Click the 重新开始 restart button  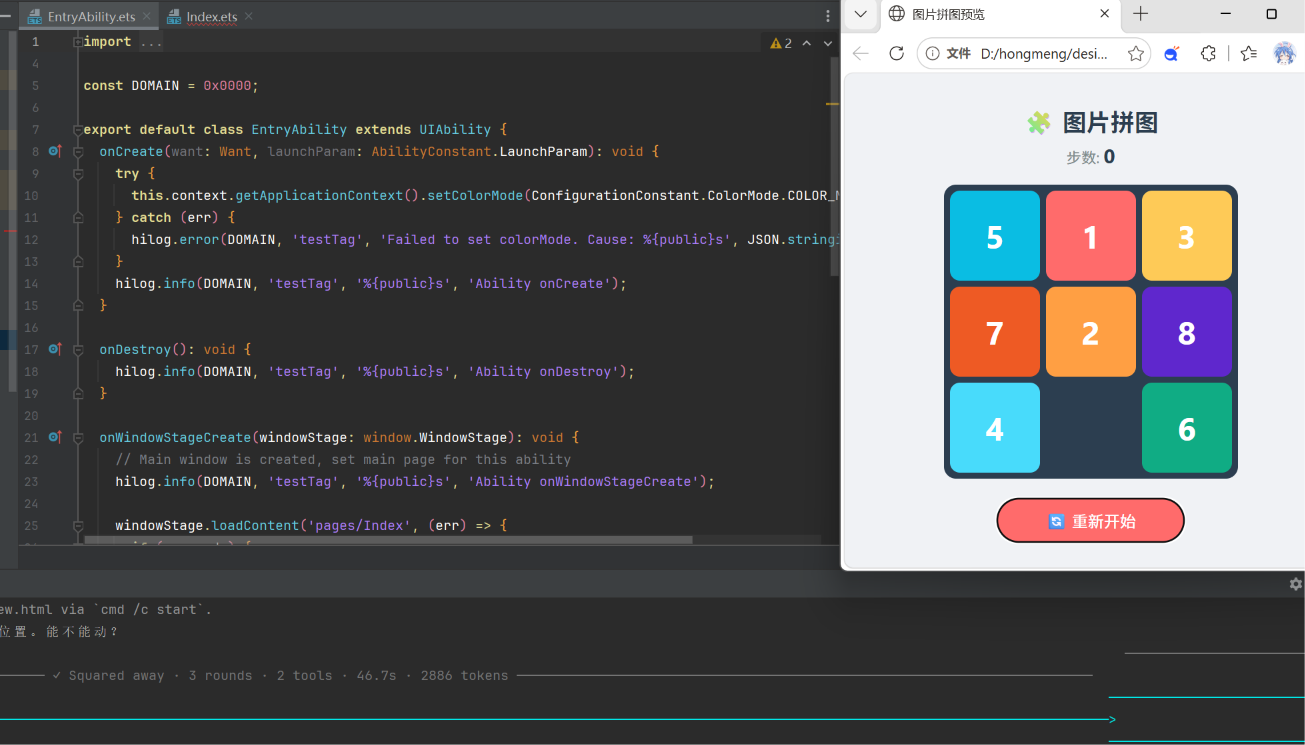pos(1091,521)
